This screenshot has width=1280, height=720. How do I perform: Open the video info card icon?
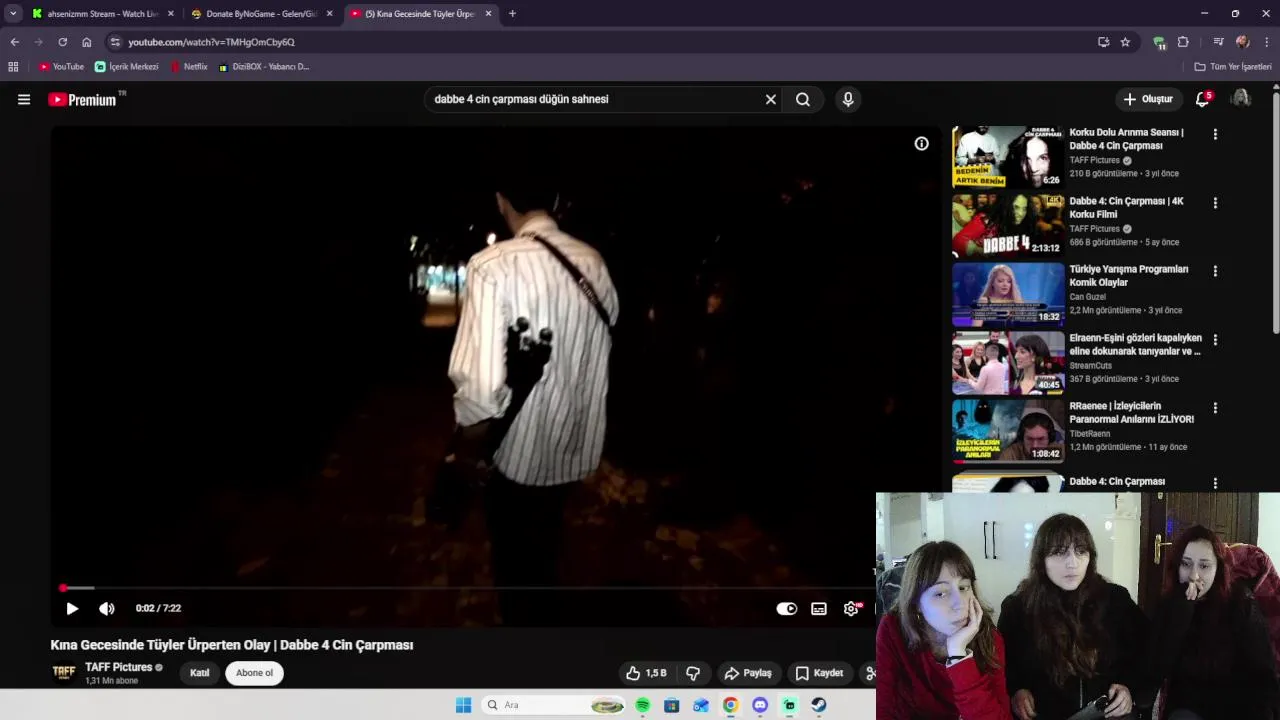921,144
